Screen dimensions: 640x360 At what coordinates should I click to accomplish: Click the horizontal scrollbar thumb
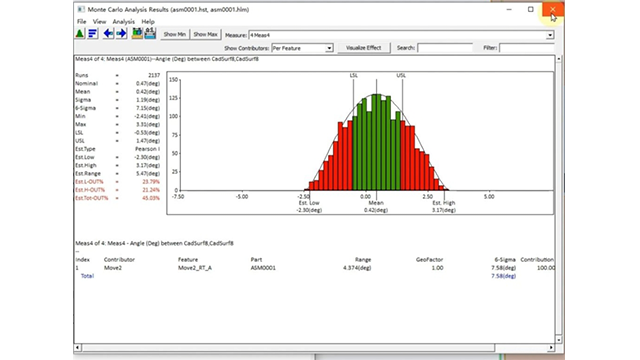click(x=289, y=347)
